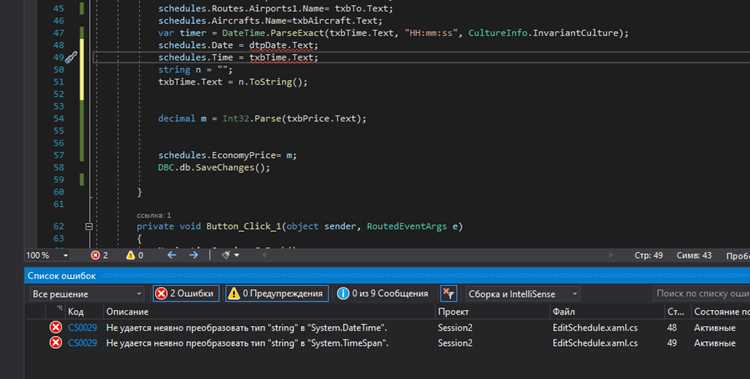This screenshot has height=379, width=750.
Task: Click RoutedEventArgs parameter type on line 62
Action: tap(407, 226)
